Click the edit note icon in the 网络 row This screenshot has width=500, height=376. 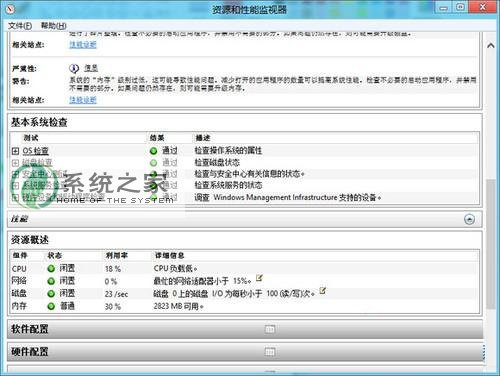point(259,278)
